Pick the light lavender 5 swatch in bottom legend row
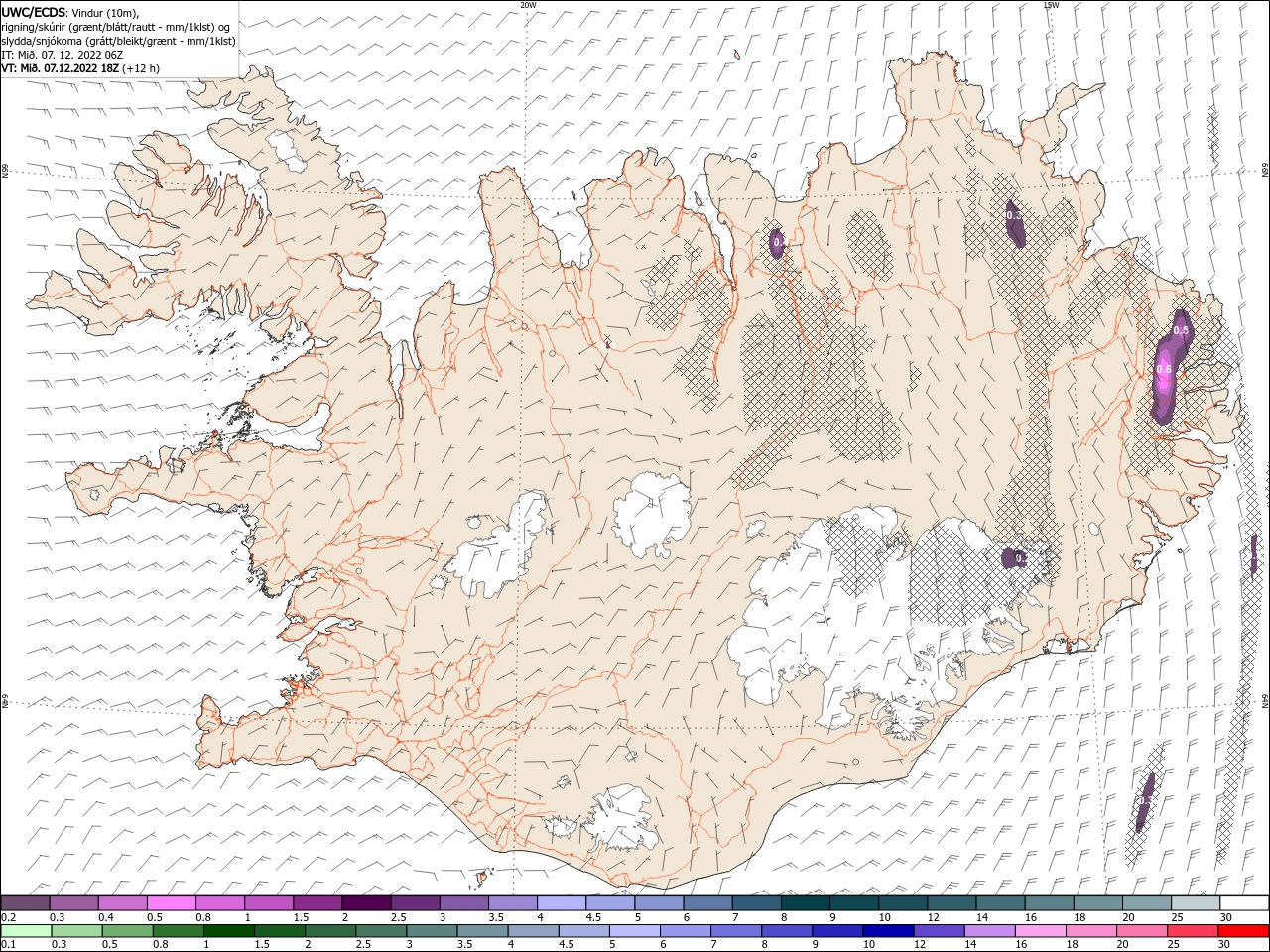1270x952 pixels. [x=635, y=931]
